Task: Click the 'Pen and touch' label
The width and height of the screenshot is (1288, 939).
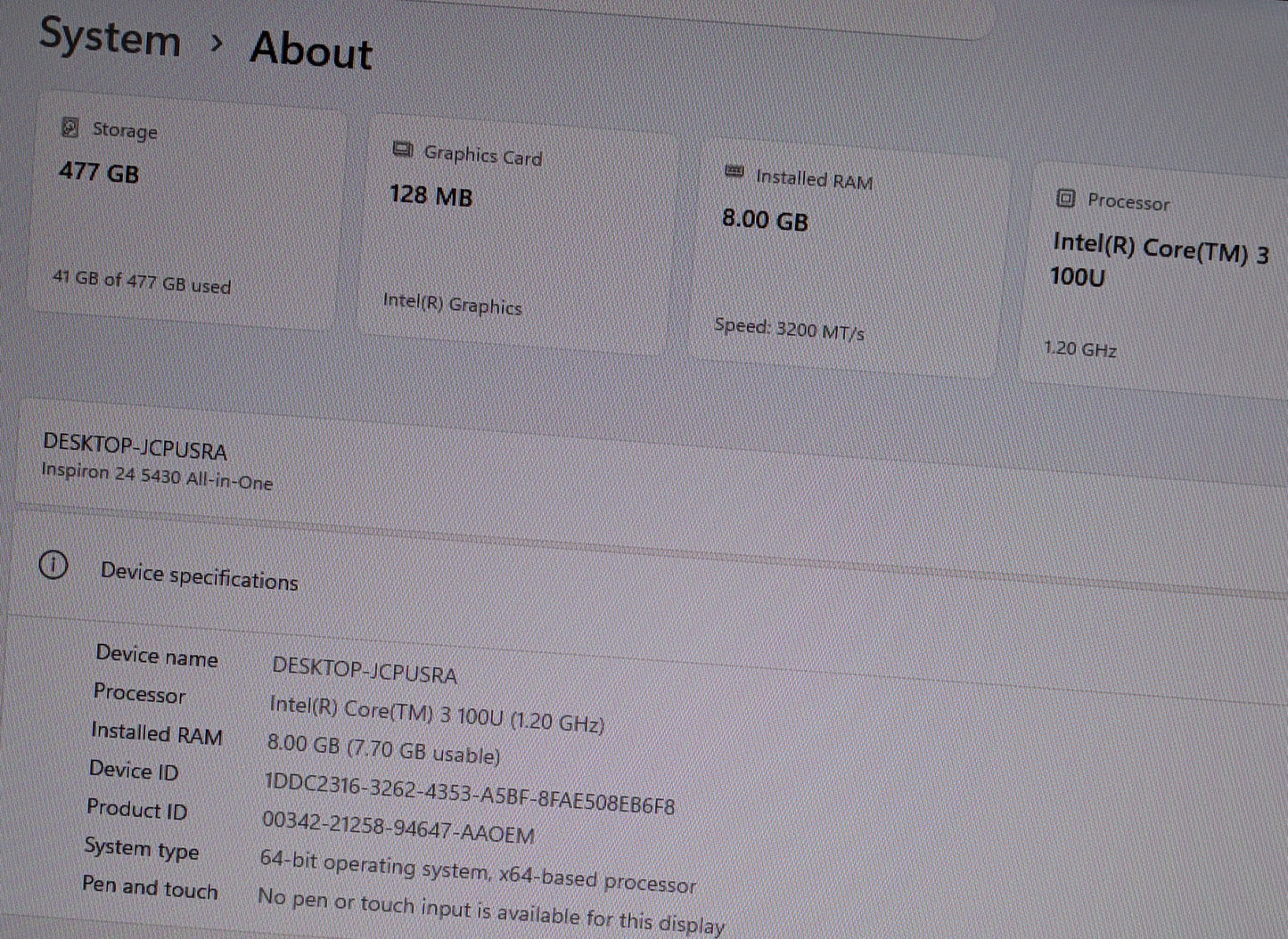Action: coord(150,887)
